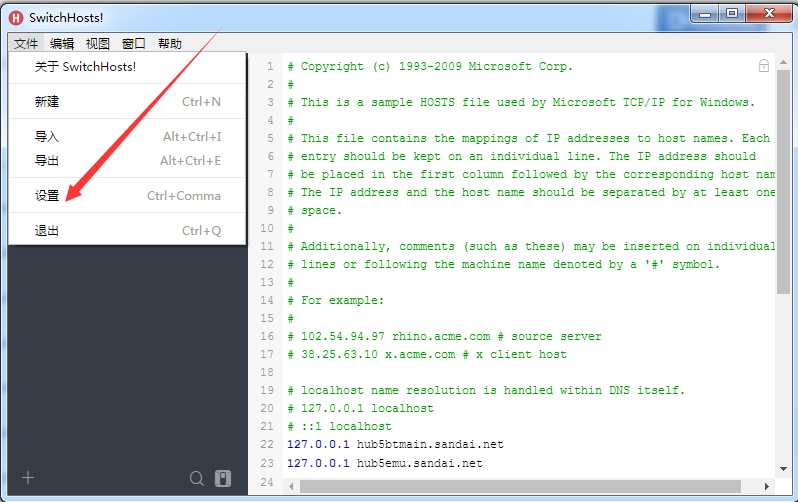798x502 pixels.
Task: Minimize the SwitchHosts! window
Action: [x=705, y=14]
